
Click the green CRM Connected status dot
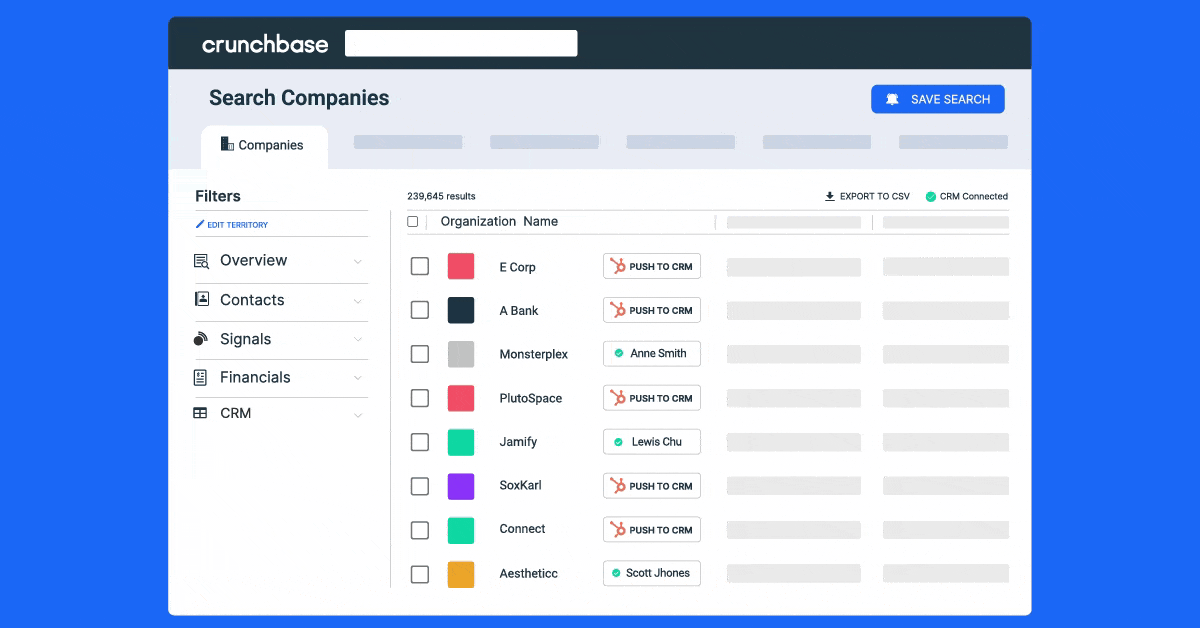931,196
